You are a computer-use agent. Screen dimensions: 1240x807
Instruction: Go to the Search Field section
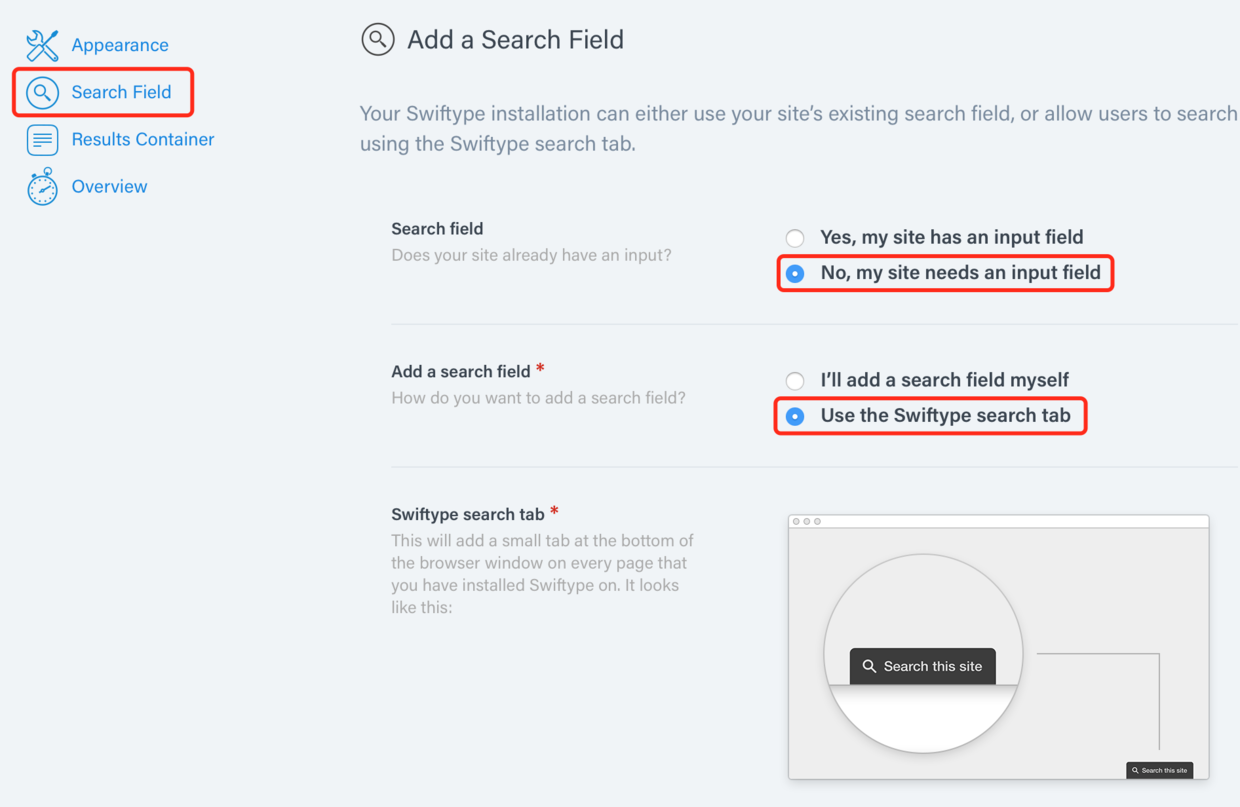coord(121,92)
